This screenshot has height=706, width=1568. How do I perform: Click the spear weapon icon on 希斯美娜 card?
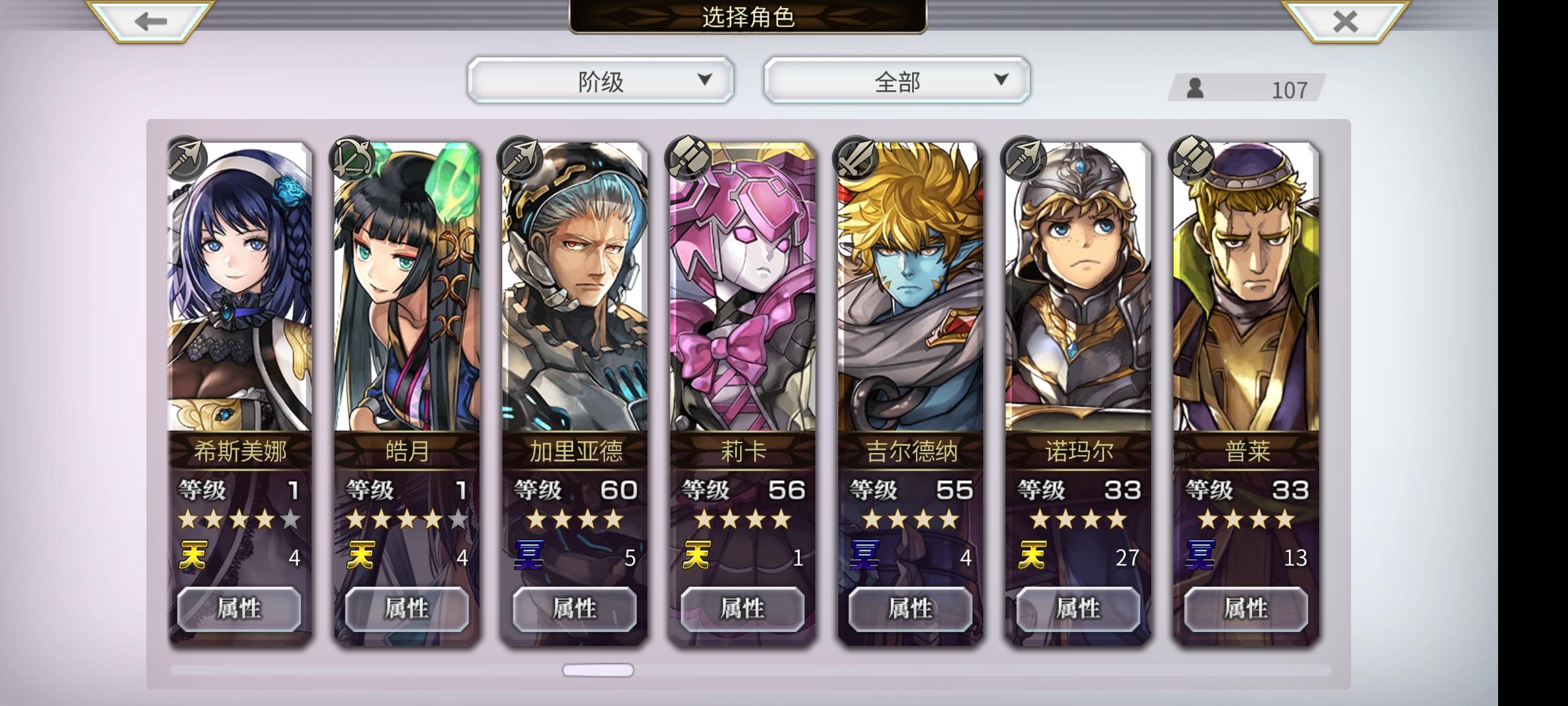(187, 158)
